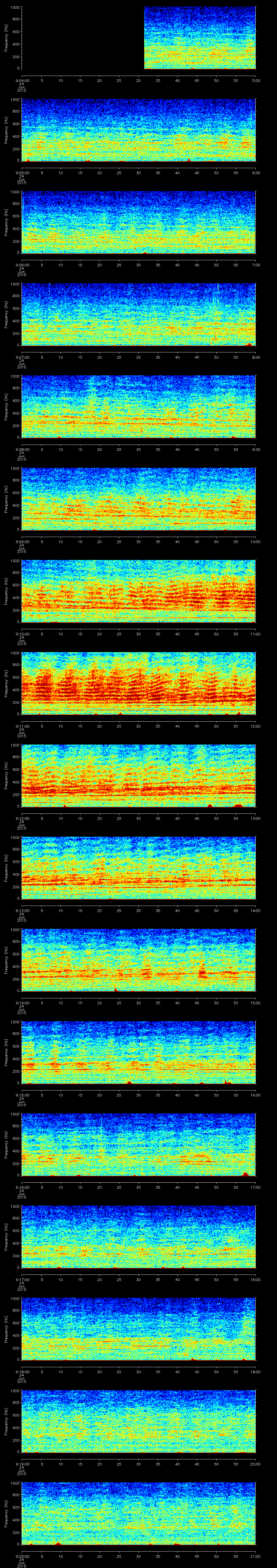Click the spectrogram panel starting at 9:05:00
The image size is (277, 1568).
139,130
